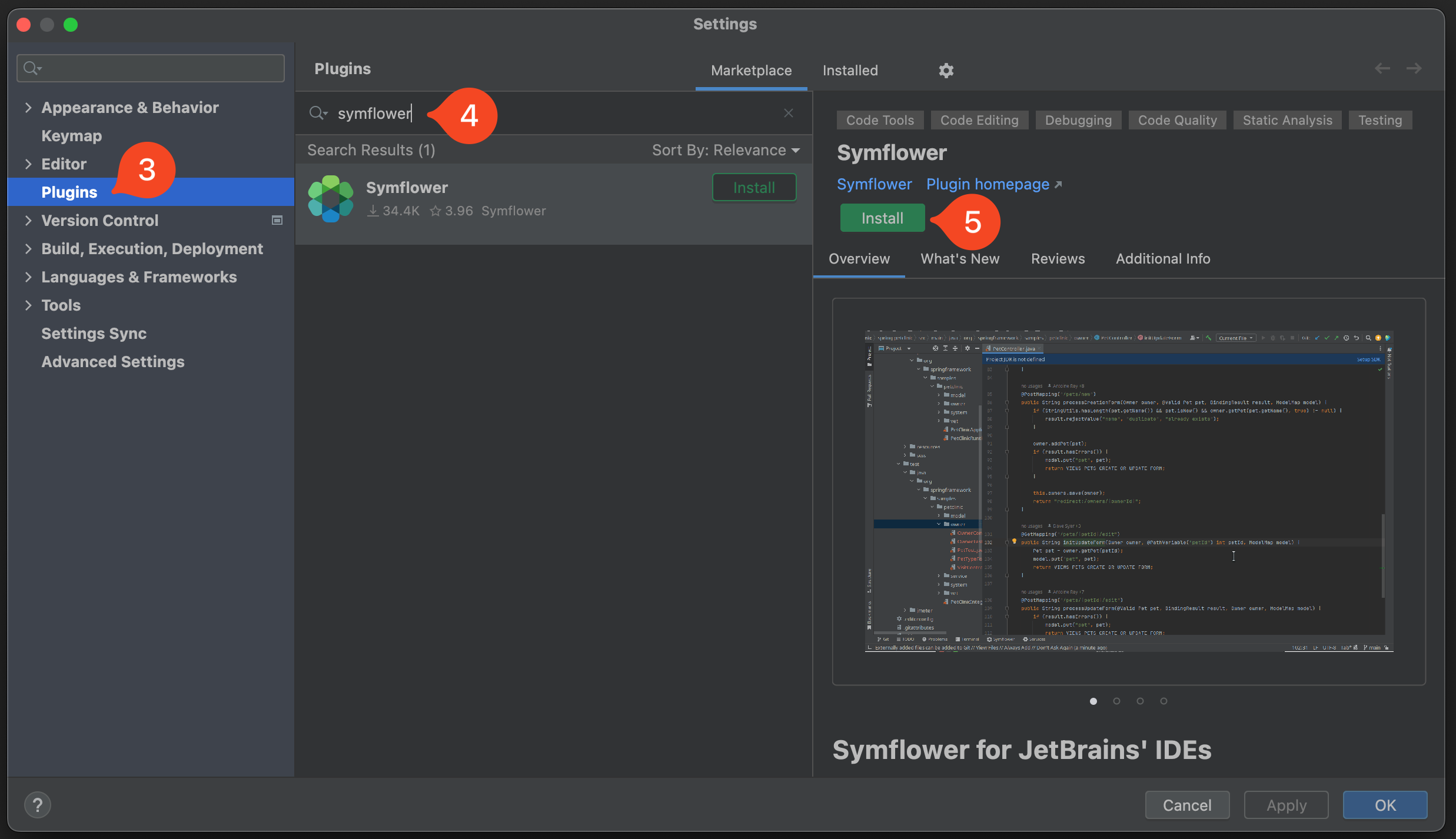Image resolution: width=1456 pixels, height=839 pixels.
Task: Open the help question mark button
Action: coord(38,805)
